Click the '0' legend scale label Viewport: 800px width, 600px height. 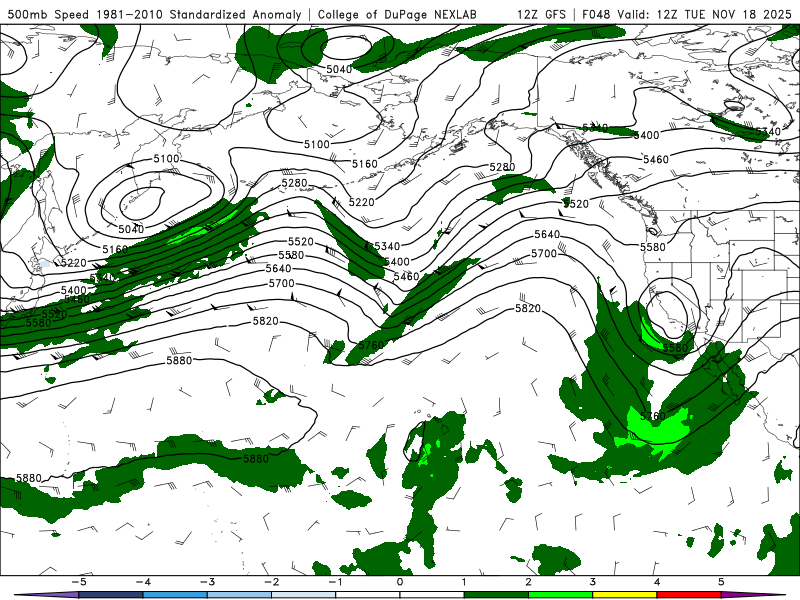(x=400, y=582)
